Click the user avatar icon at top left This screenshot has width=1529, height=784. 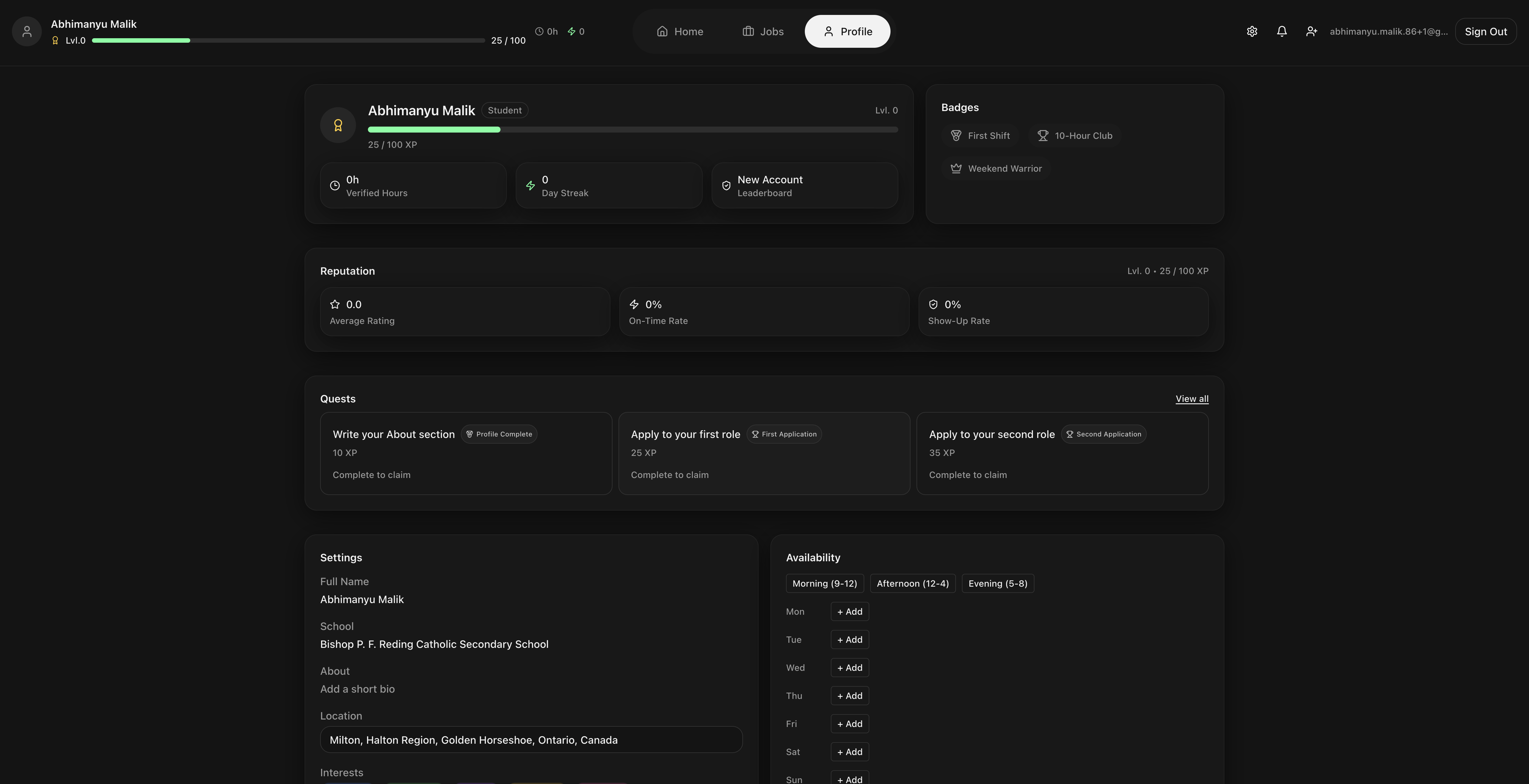click(x=27, y=31)
